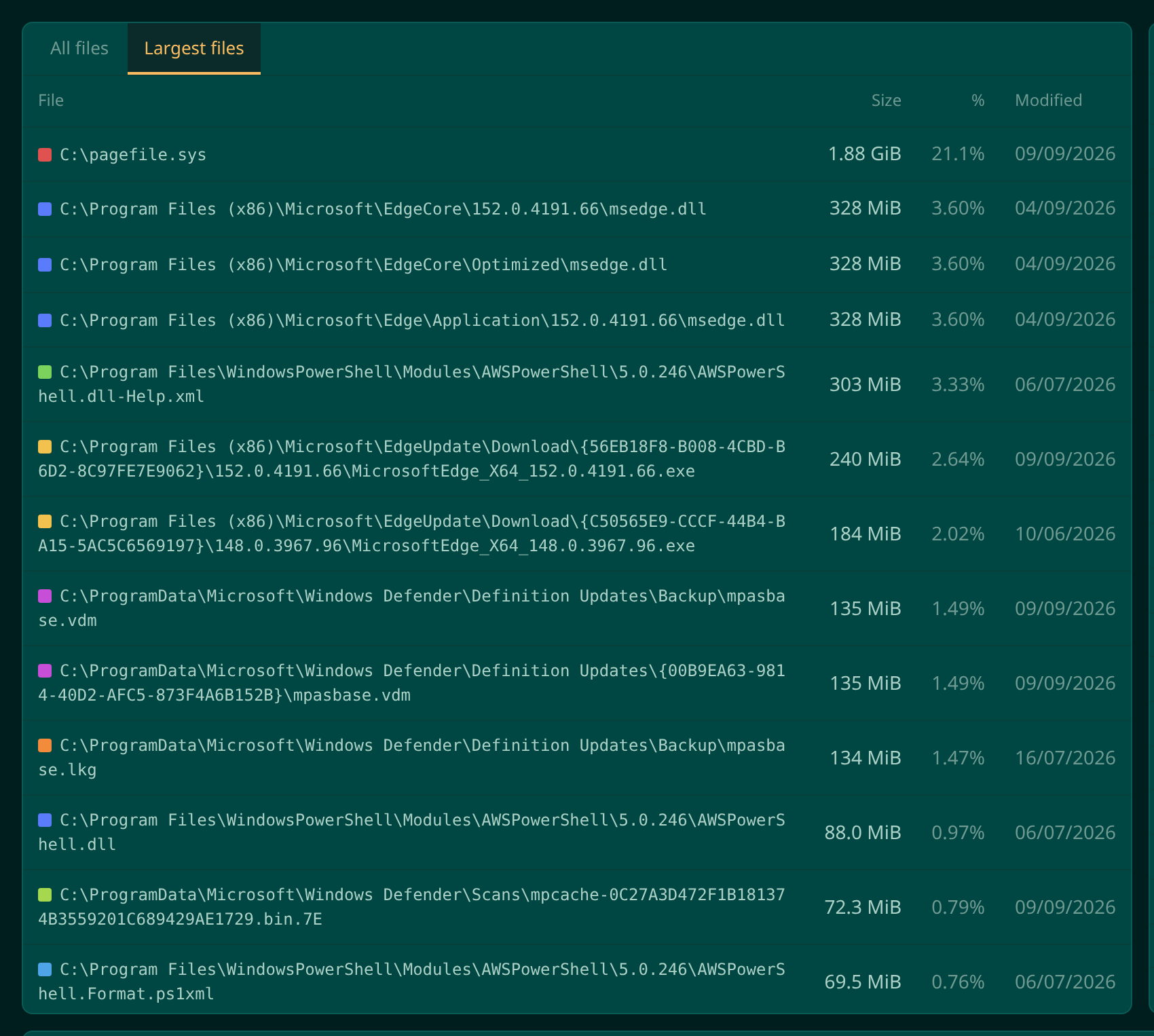Screen dimensions: 1154x1036
Task: Click the yellow swatch for MicrosoftEdge_X64_148.0.3967.96.exe
Action: 45,521
